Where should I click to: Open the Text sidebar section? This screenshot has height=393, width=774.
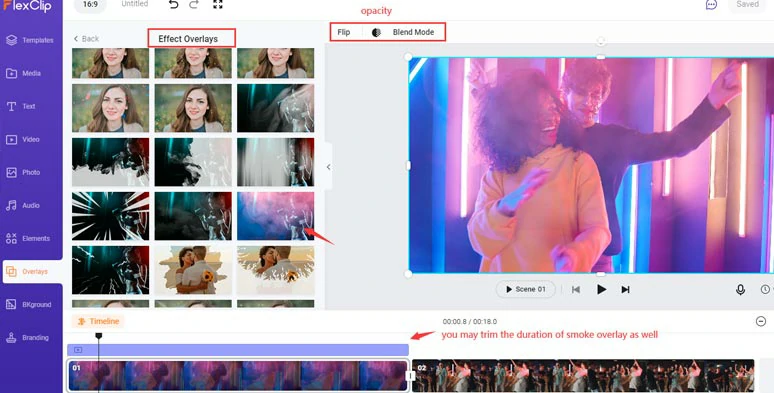click(x=21, y=106)
